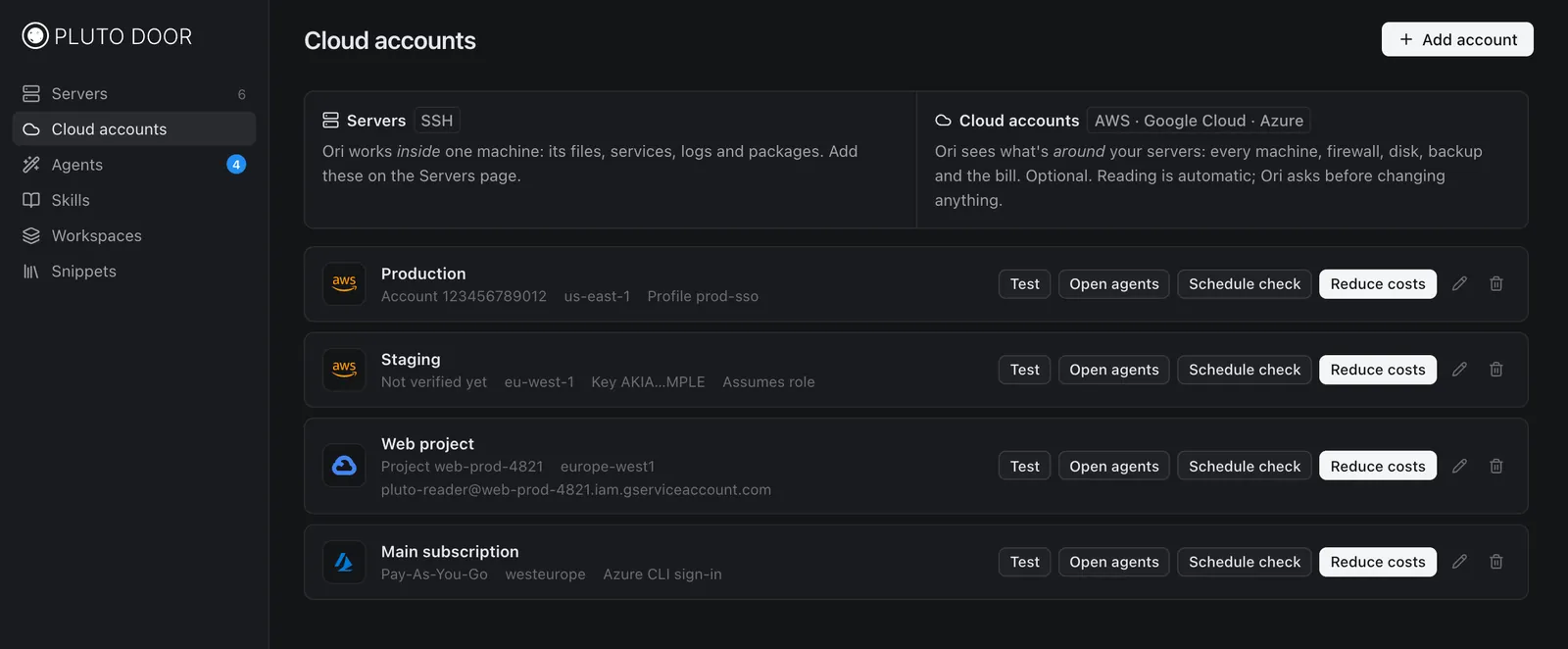Viewport: 1568px width, 649px height.
Task: Click the AWS logo on Staging row
Action: coord(344,370)
